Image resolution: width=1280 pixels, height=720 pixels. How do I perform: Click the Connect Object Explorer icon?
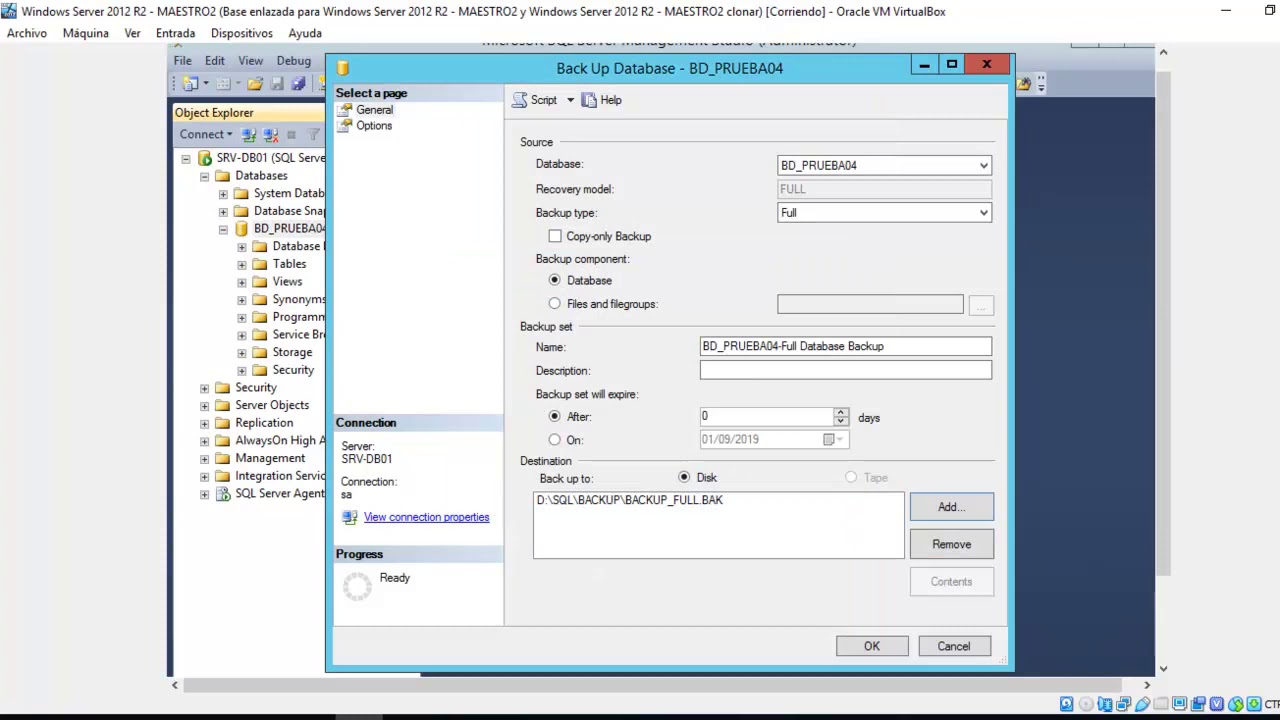tap(249, 134)
